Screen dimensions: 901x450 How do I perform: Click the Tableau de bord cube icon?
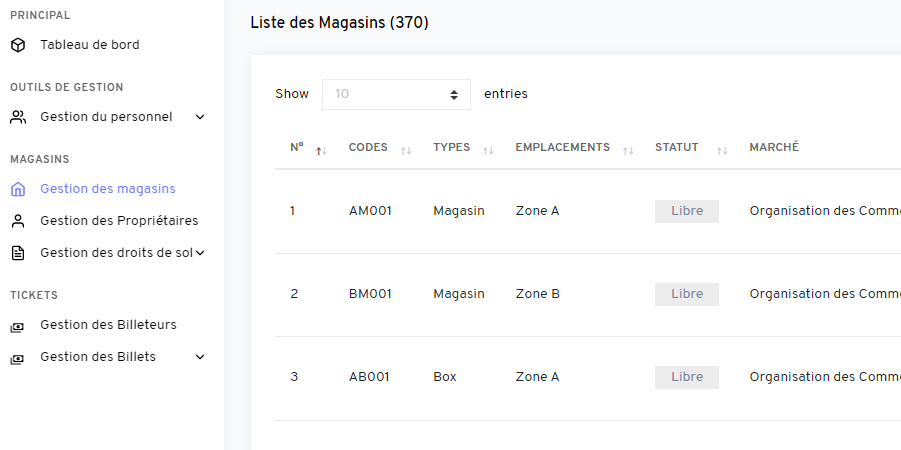pyautogui.click(x=18, y=45)
